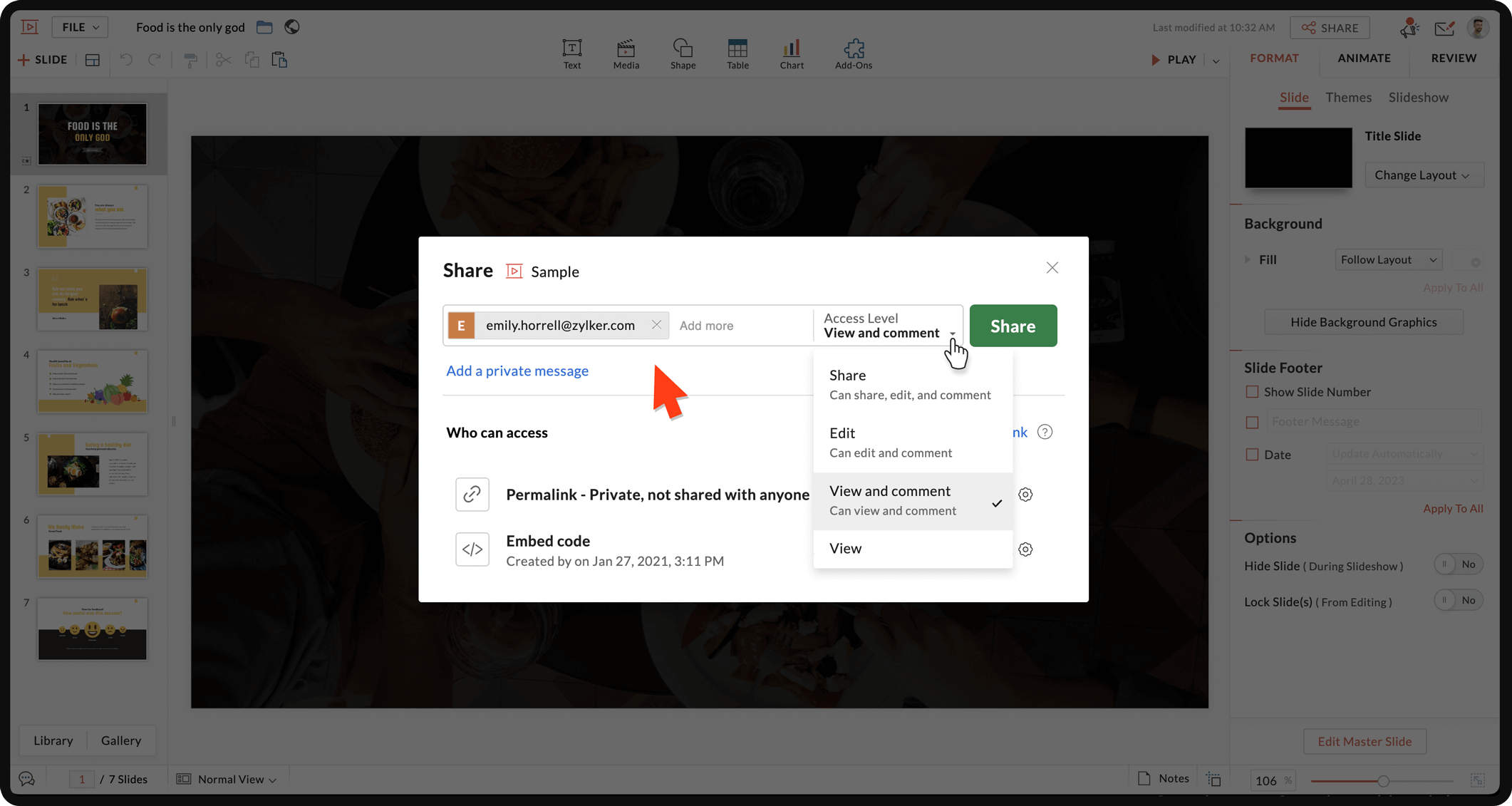Select slide 4 fruits and vegetables thumbnail
Screen dimensions: 1512x806
pyautogui.click(x=93, y=381)
